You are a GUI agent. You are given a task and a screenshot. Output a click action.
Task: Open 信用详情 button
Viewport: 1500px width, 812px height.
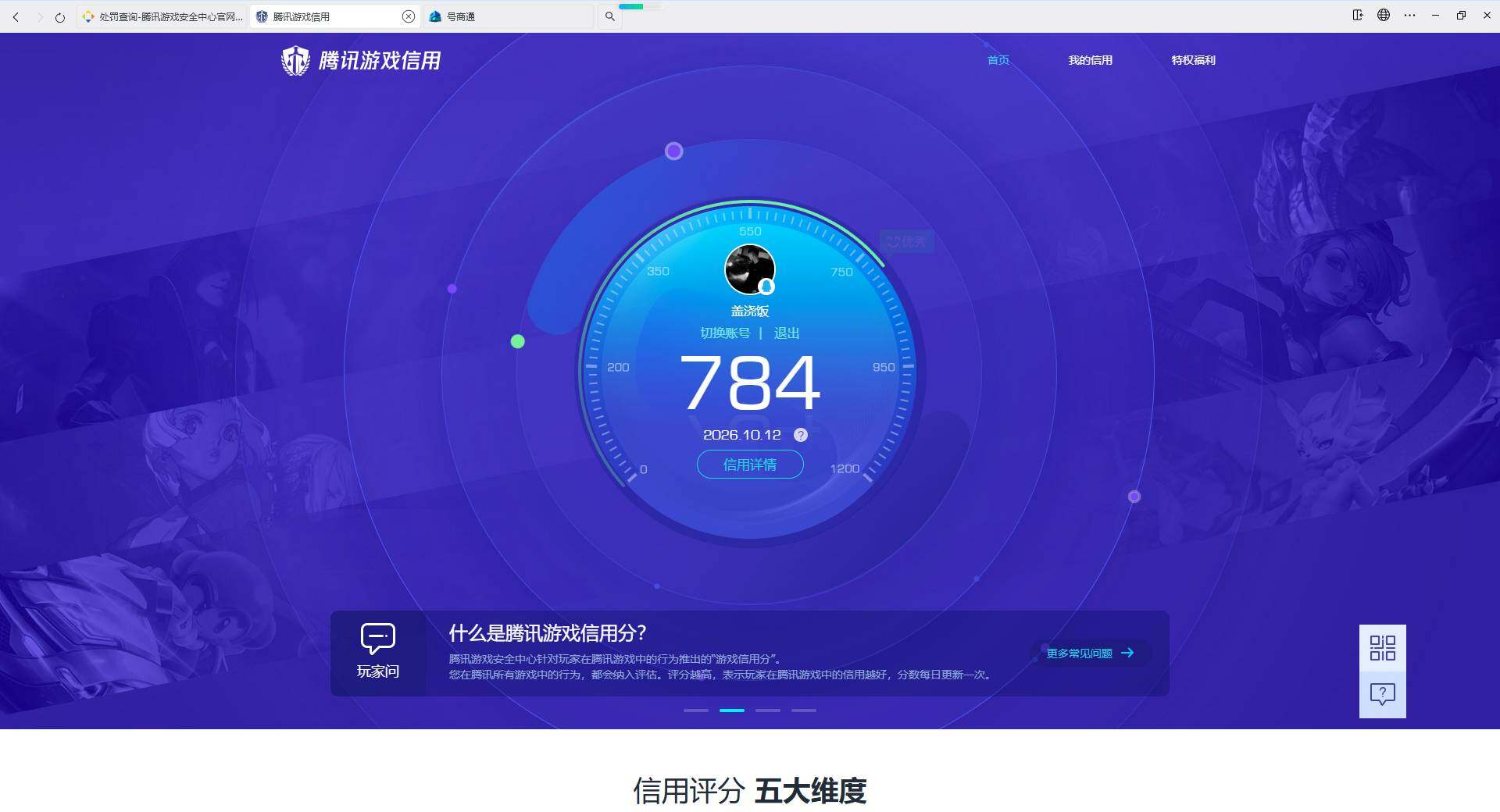tap(750, 465)
